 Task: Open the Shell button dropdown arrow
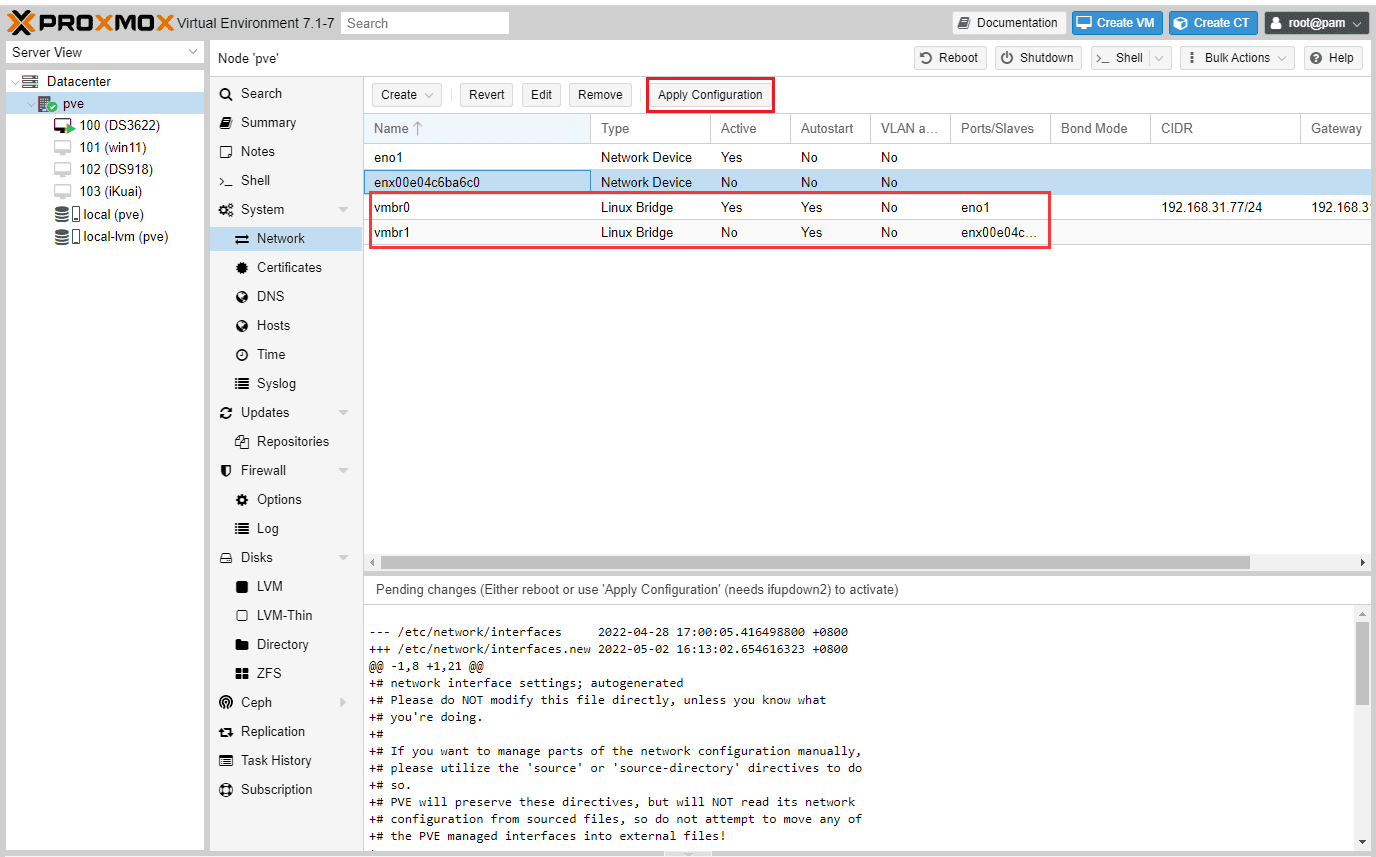point(1160,58)
